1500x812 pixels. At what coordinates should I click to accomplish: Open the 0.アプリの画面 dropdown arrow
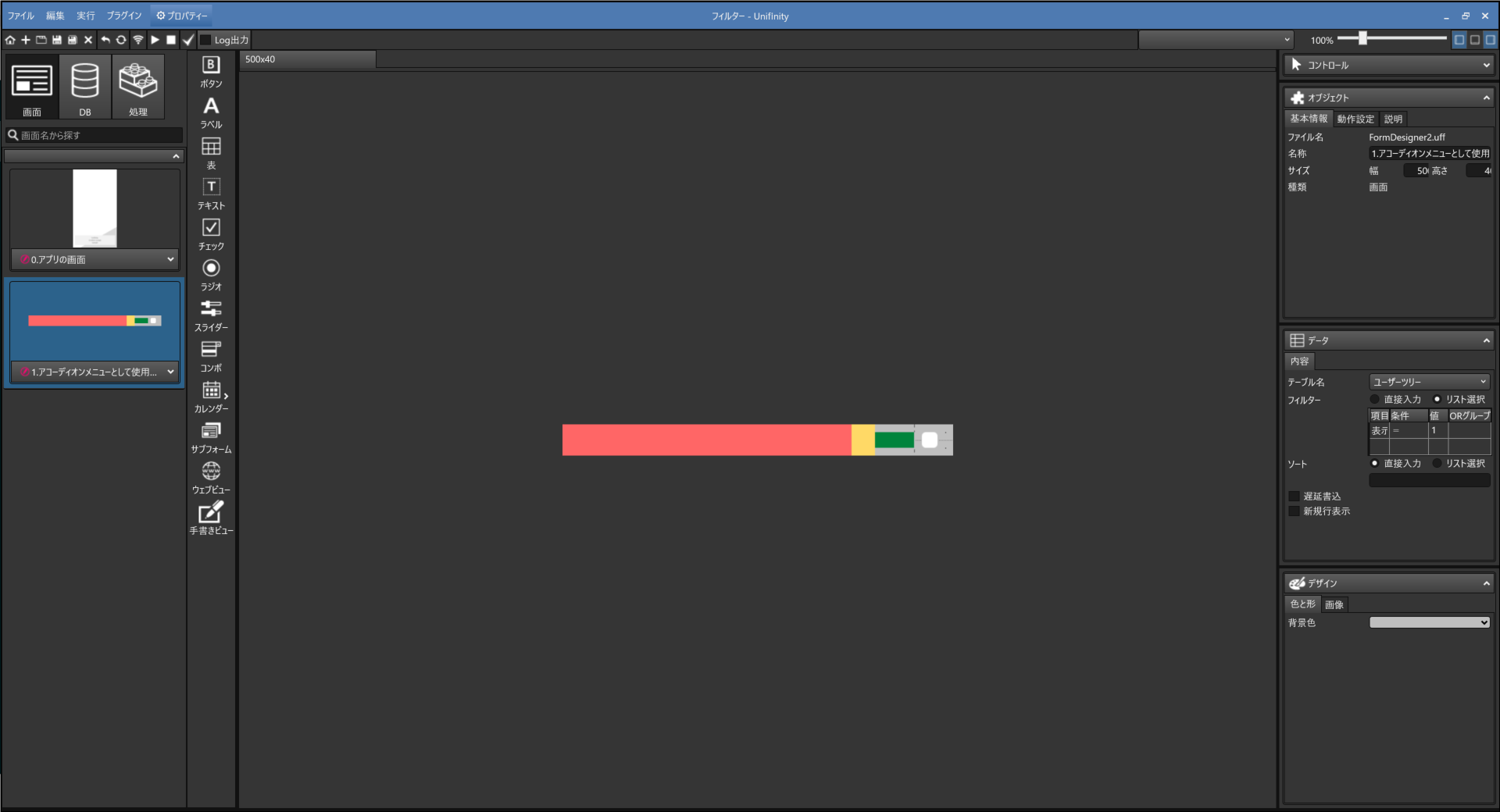pyautogui.click(x=170, y=259)
